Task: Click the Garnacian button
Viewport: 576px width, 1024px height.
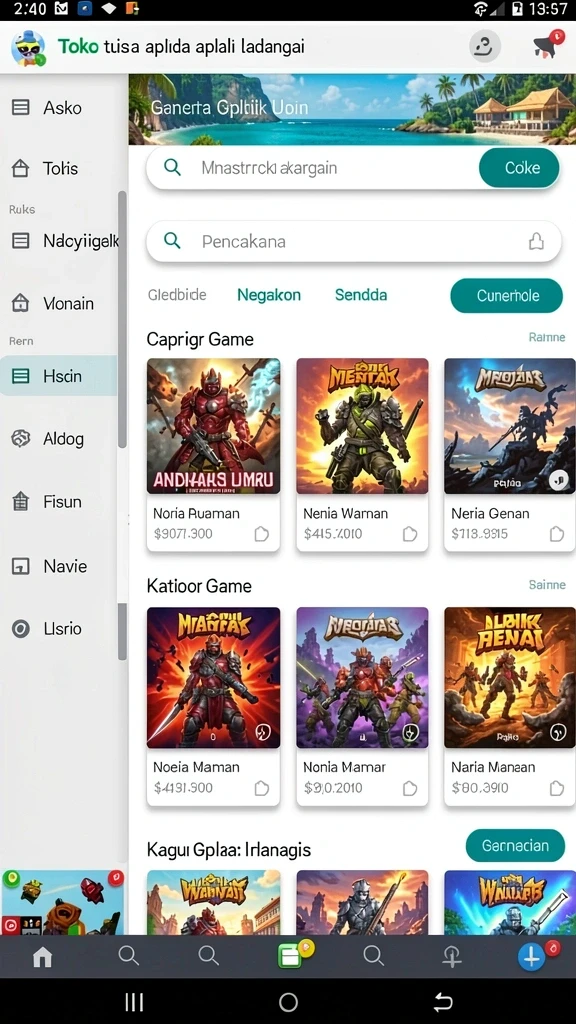Action: [515, 846]
